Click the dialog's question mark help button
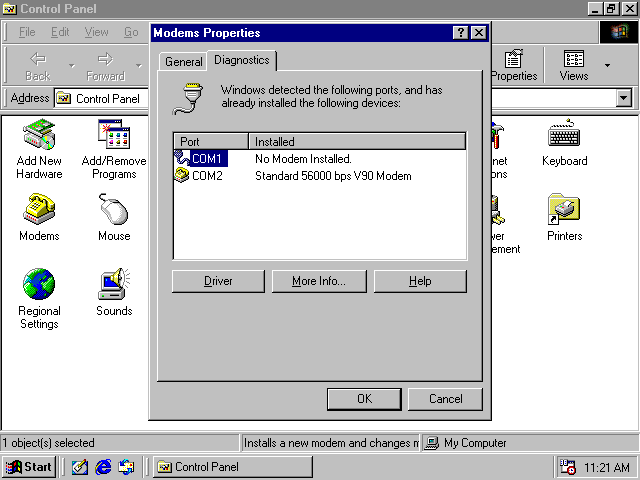The image size is (640, 480). pyautogui.click(x=461, y=33)
